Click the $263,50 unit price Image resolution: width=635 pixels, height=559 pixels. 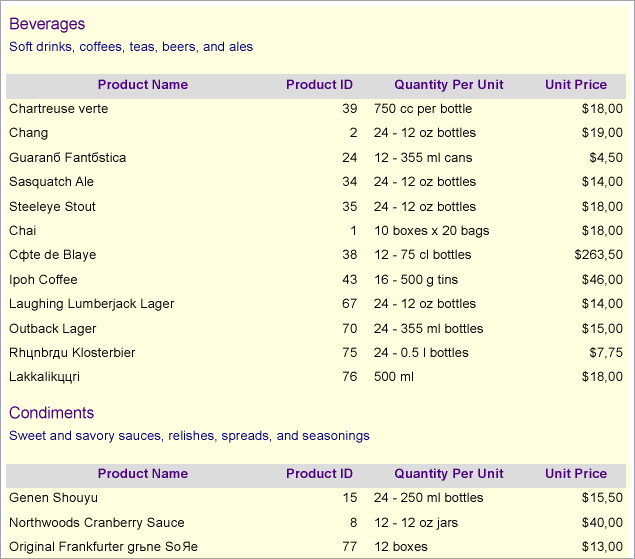(598, 255)
